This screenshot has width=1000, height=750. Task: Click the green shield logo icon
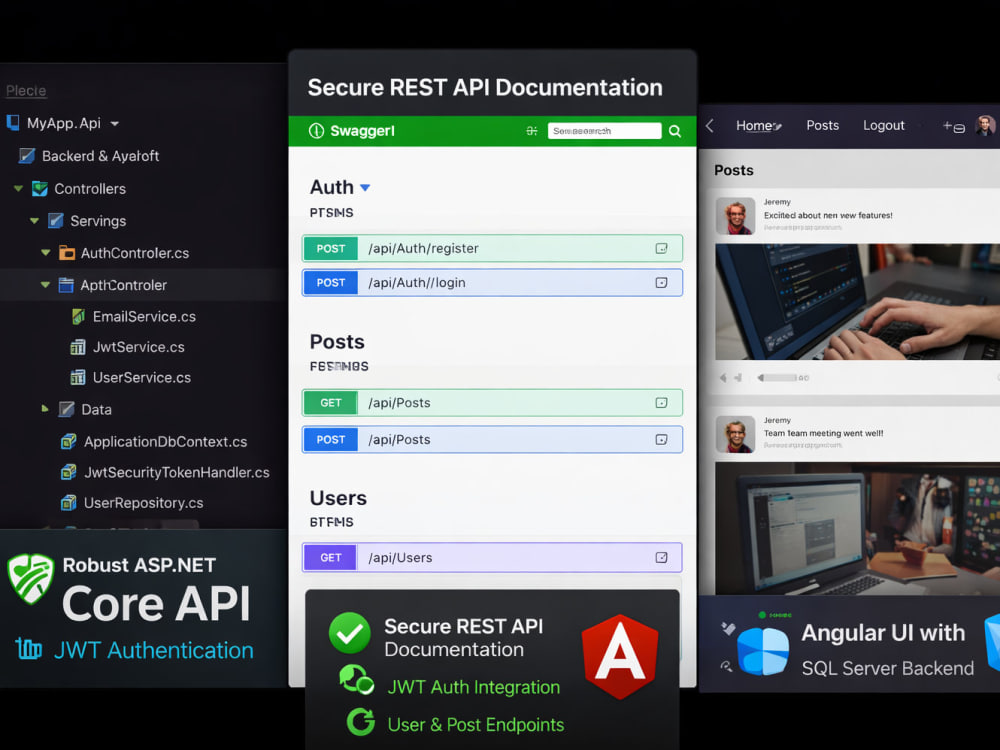point(30,578)
